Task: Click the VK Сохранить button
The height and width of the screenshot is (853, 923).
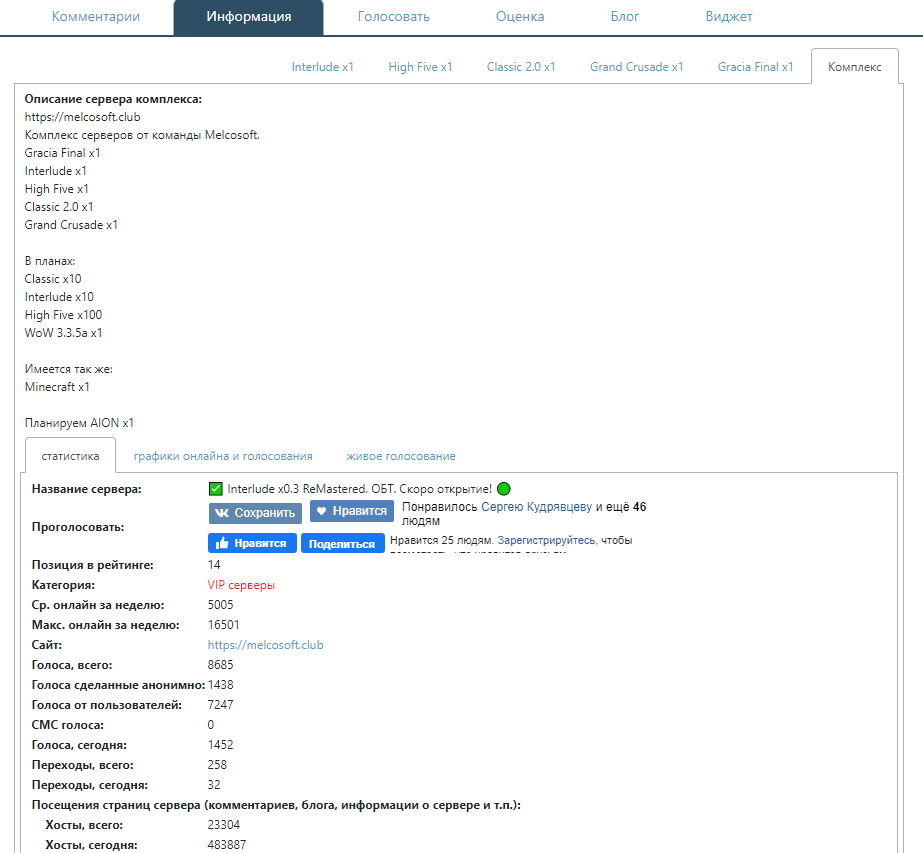Action: click(x=255, y=513)
